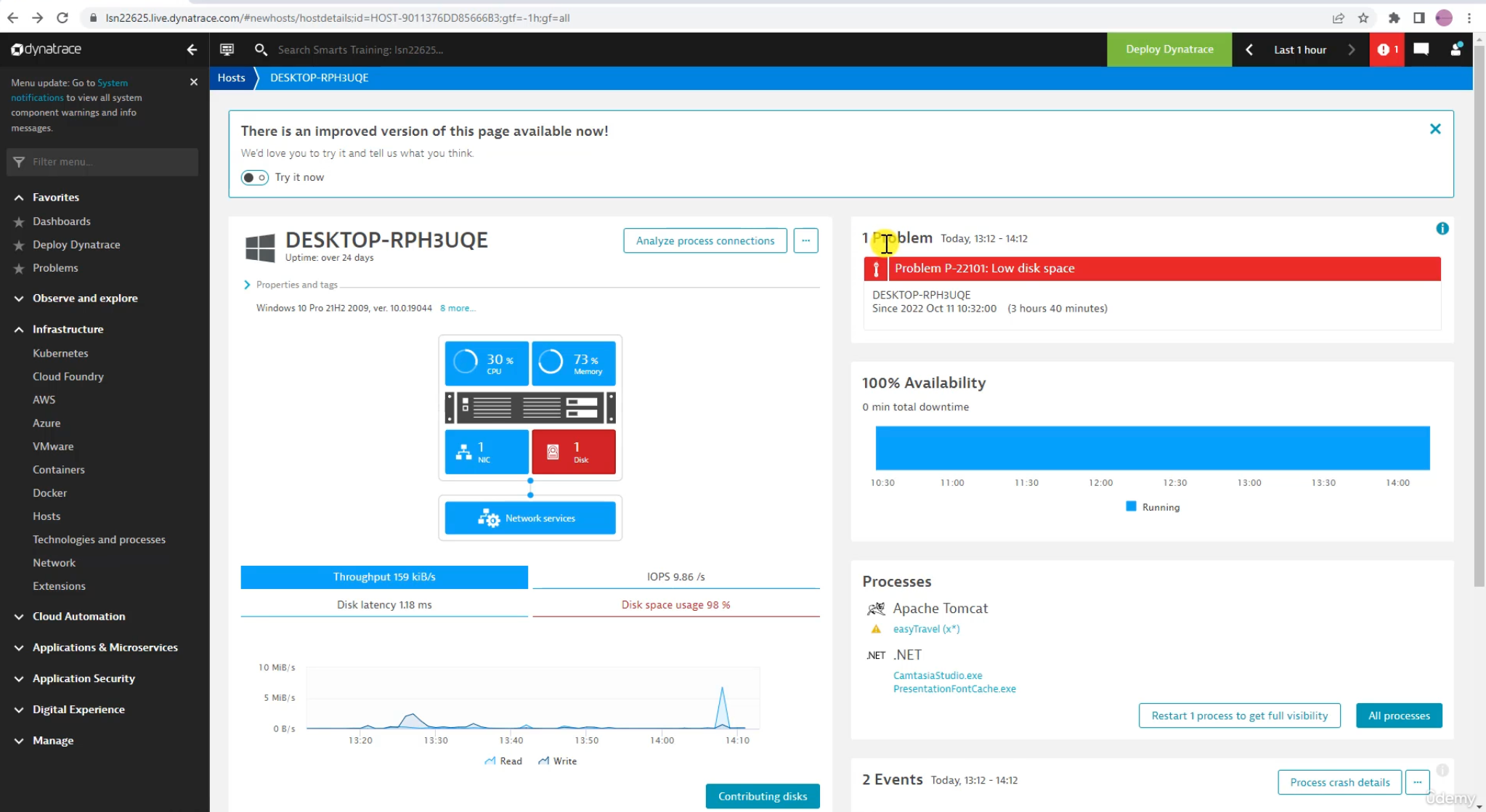Click the red problems alert icon

pyautogui.click(x=1386, y=49)
